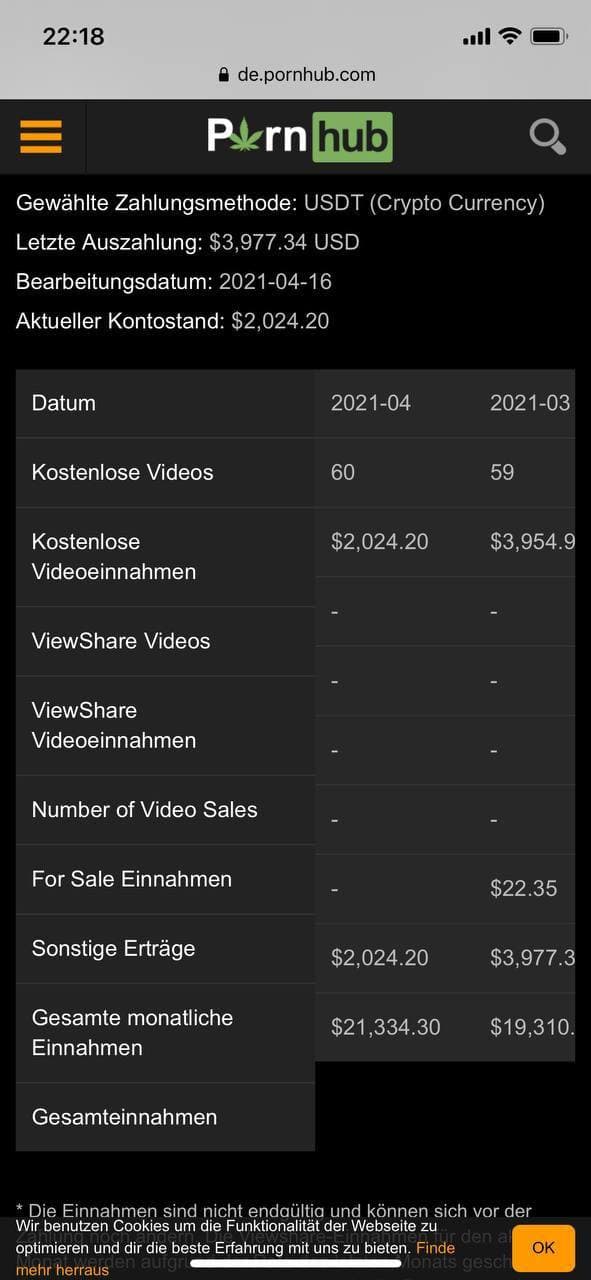Open the 'Finde mehr heraus' cookie link

click(236, 1259)
